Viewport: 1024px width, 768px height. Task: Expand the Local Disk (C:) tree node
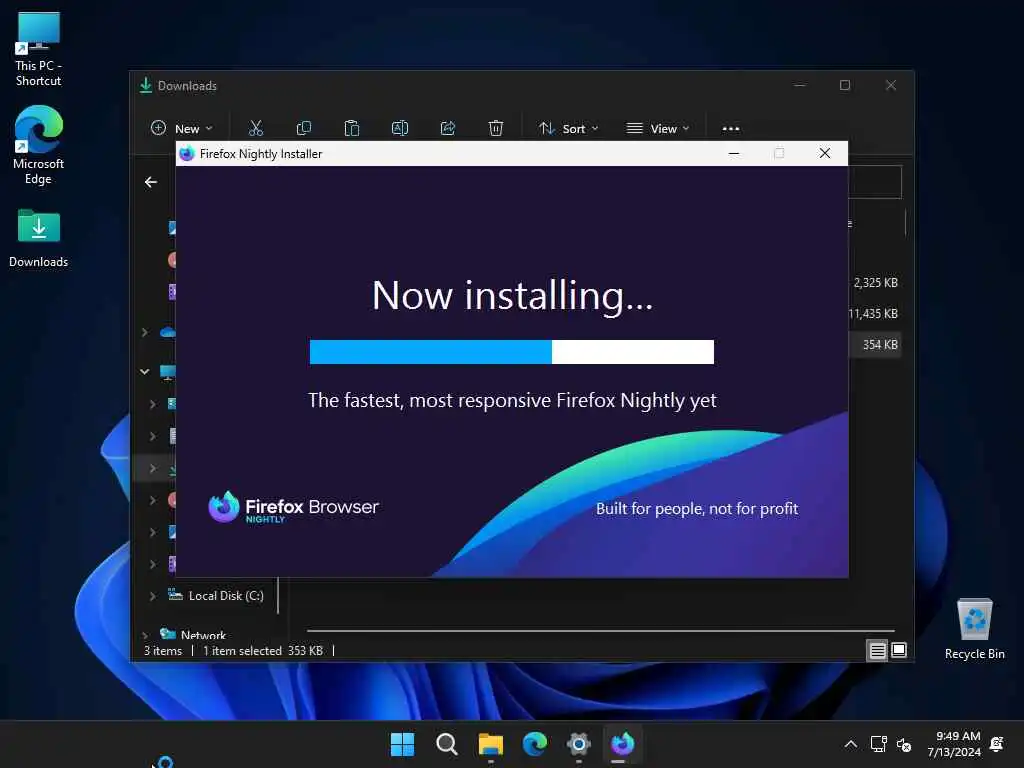click(152, 596)
